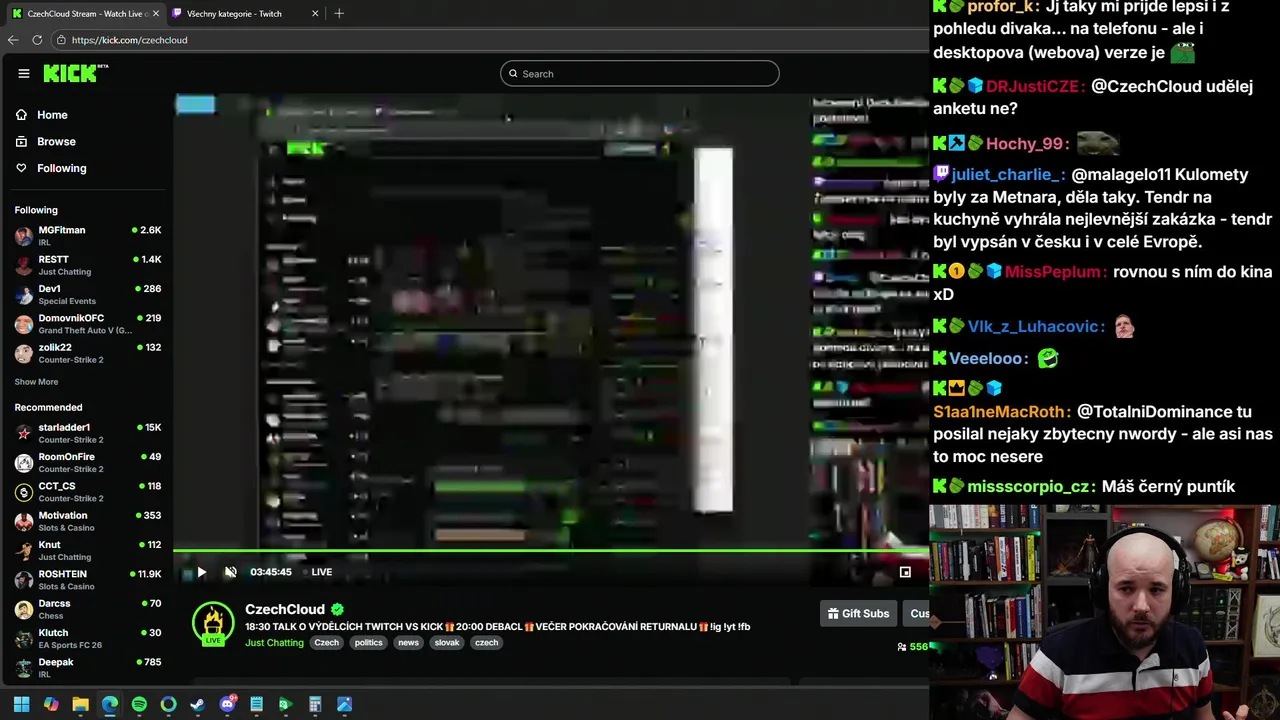Open Deepak channel in Recommended list
1280x720 pixels.
coord(88,667)
